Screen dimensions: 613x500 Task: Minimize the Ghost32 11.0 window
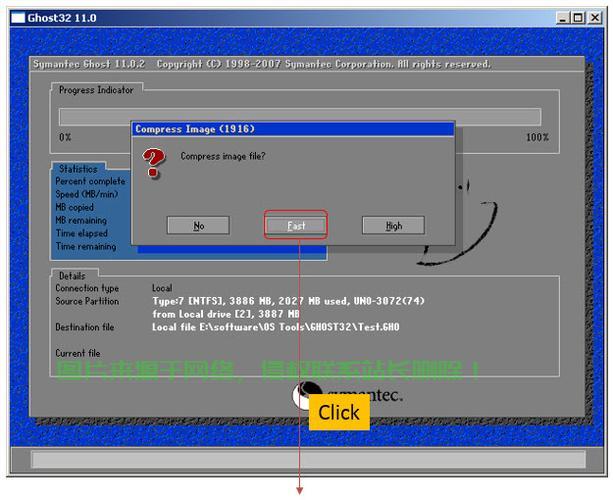(562, 18)
